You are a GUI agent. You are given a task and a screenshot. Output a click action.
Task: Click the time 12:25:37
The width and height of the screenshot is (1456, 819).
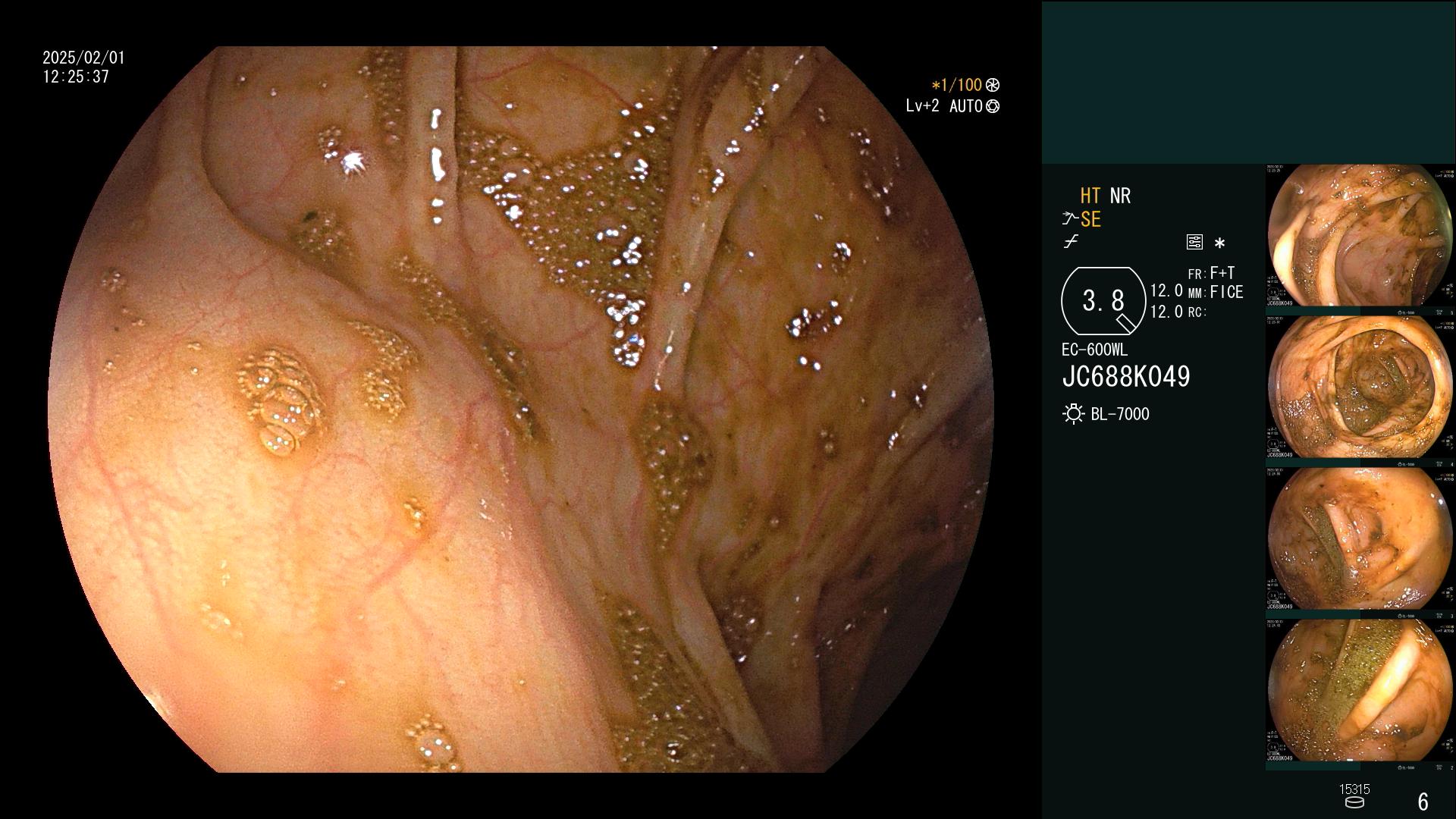(x=76, y=77)
